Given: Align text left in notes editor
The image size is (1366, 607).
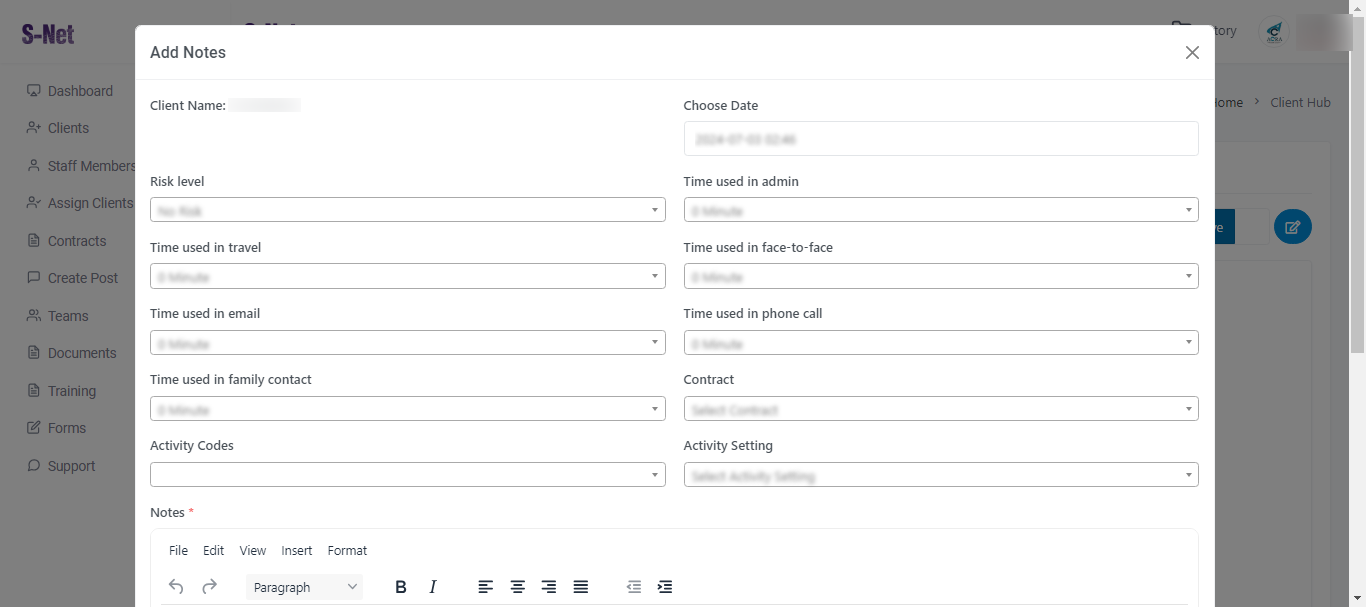Looking at the screenshot, I should (x=486, y=587).
